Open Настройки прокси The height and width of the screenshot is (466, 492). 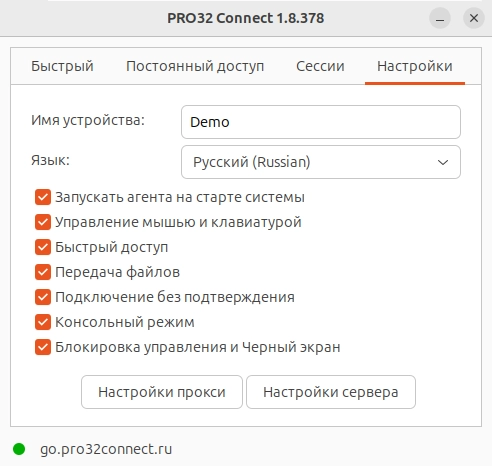click(x=162, y=392)
